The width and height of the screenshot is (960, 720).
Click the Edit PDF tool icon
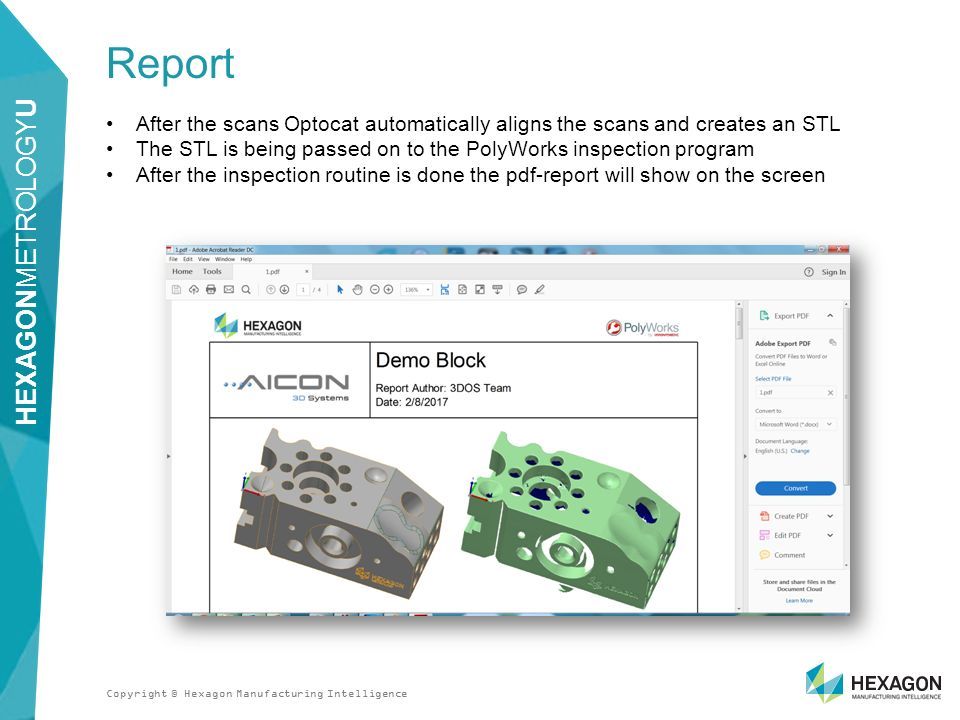point(764,535)
